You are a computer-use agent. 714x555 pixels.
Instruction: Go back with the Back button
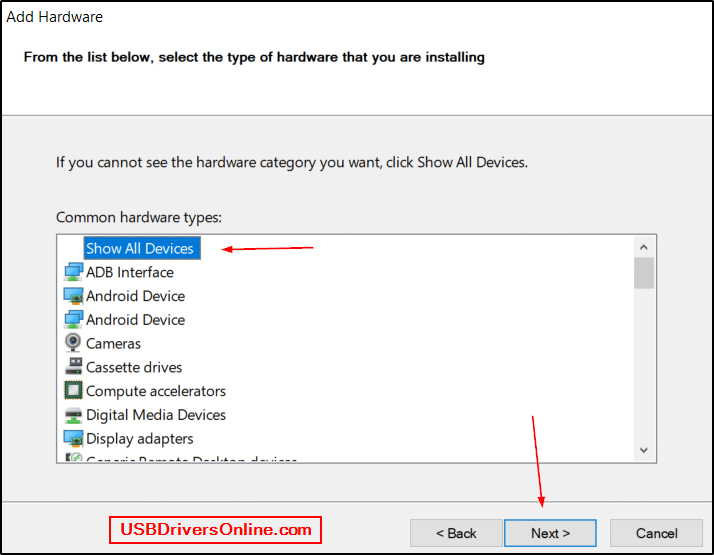(456, 533)
